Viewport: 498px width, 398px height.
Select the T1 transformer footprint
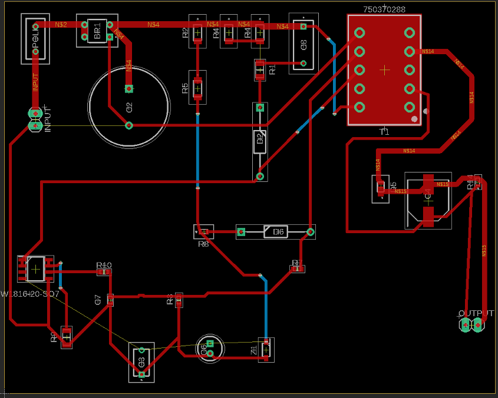(384, 70)
